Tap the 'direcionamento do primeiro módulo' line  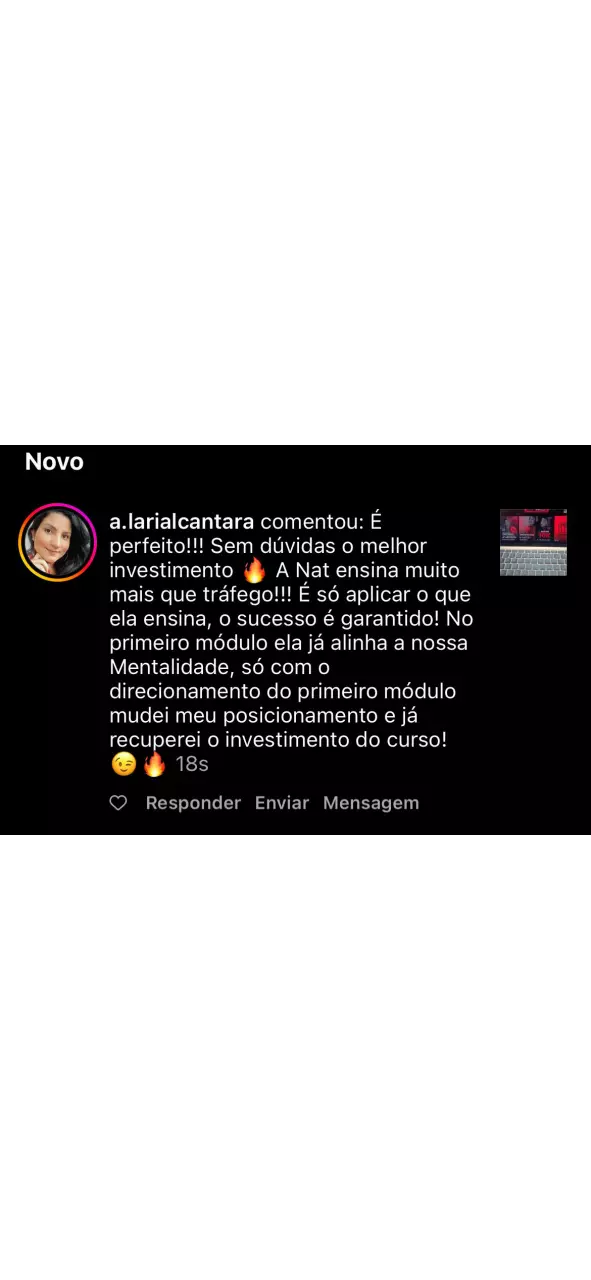(x=269, y=692)
